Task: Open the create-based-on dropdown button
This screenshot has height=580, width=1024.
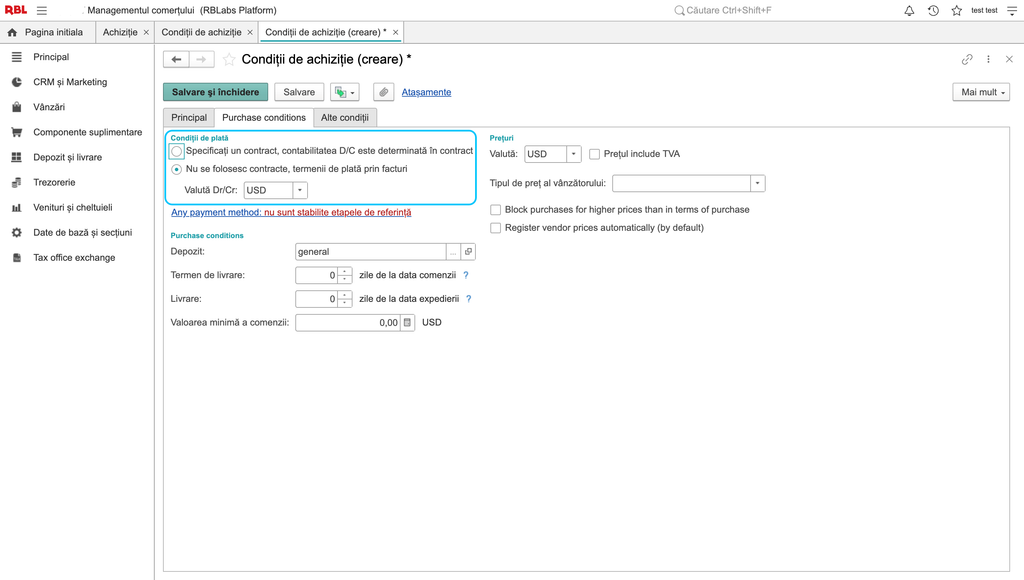Action: [345, 92]
